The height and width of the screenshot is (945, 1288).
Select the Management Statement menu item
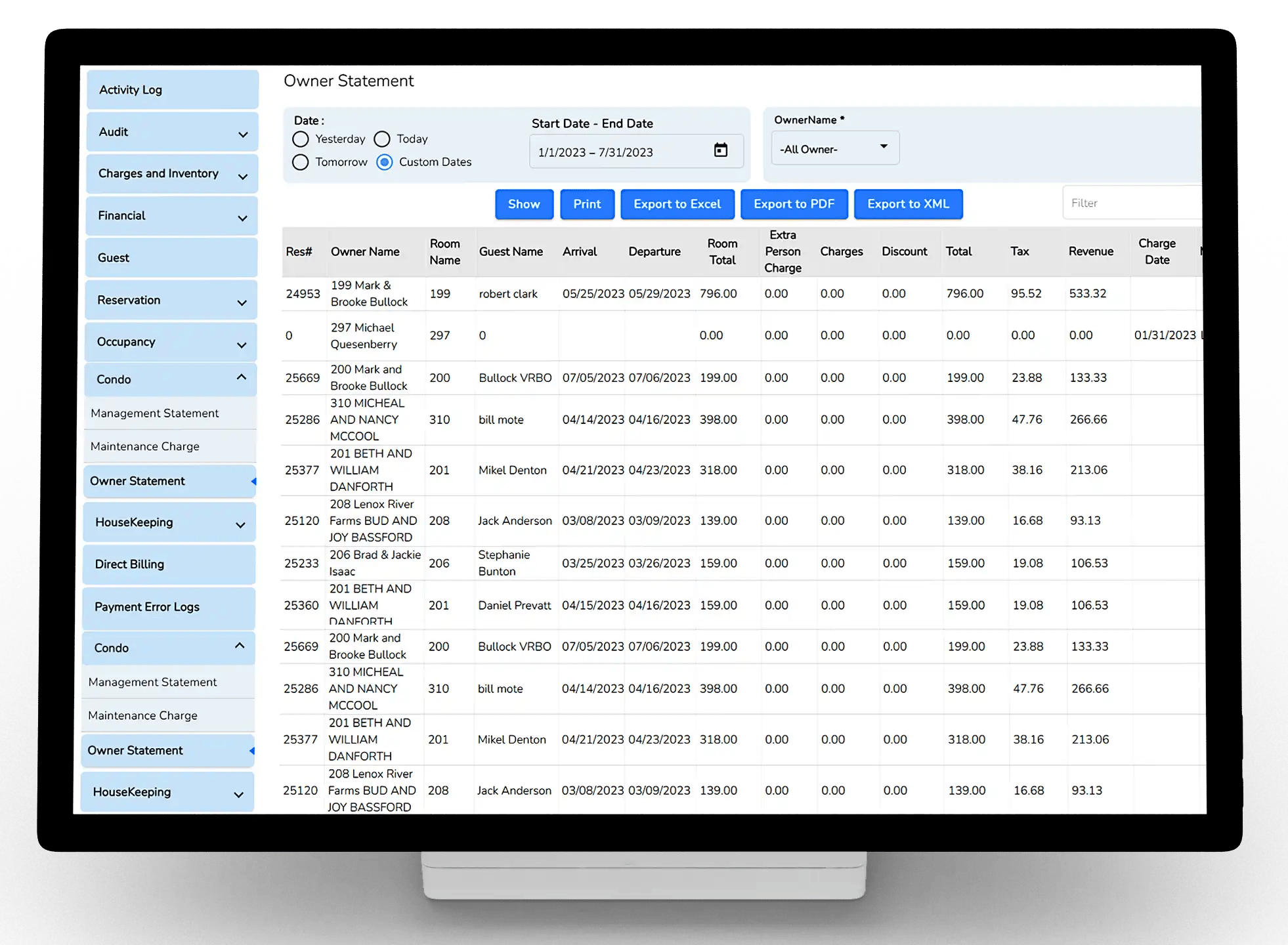tap(154, 412)
